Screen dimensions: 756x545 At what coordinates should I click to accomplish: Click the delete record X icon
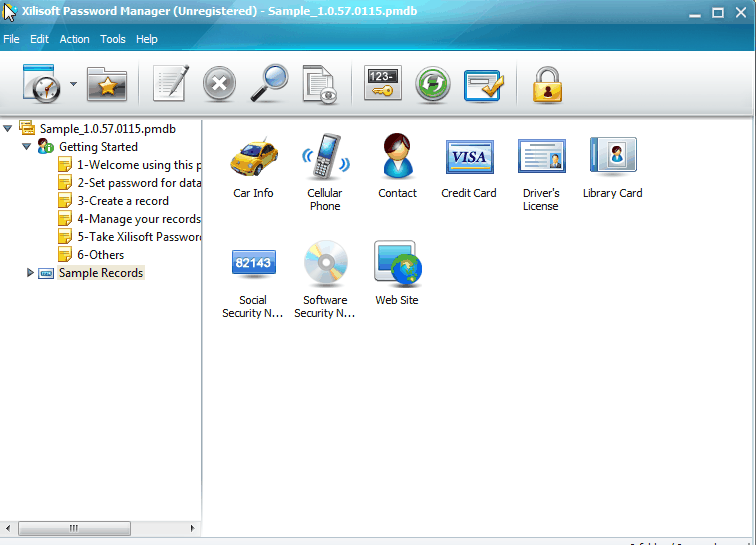[x=219, y=84]
